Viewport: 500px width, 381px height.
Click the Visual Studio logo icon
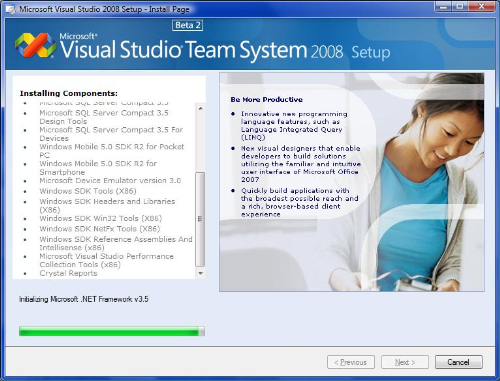pos(36,45)
